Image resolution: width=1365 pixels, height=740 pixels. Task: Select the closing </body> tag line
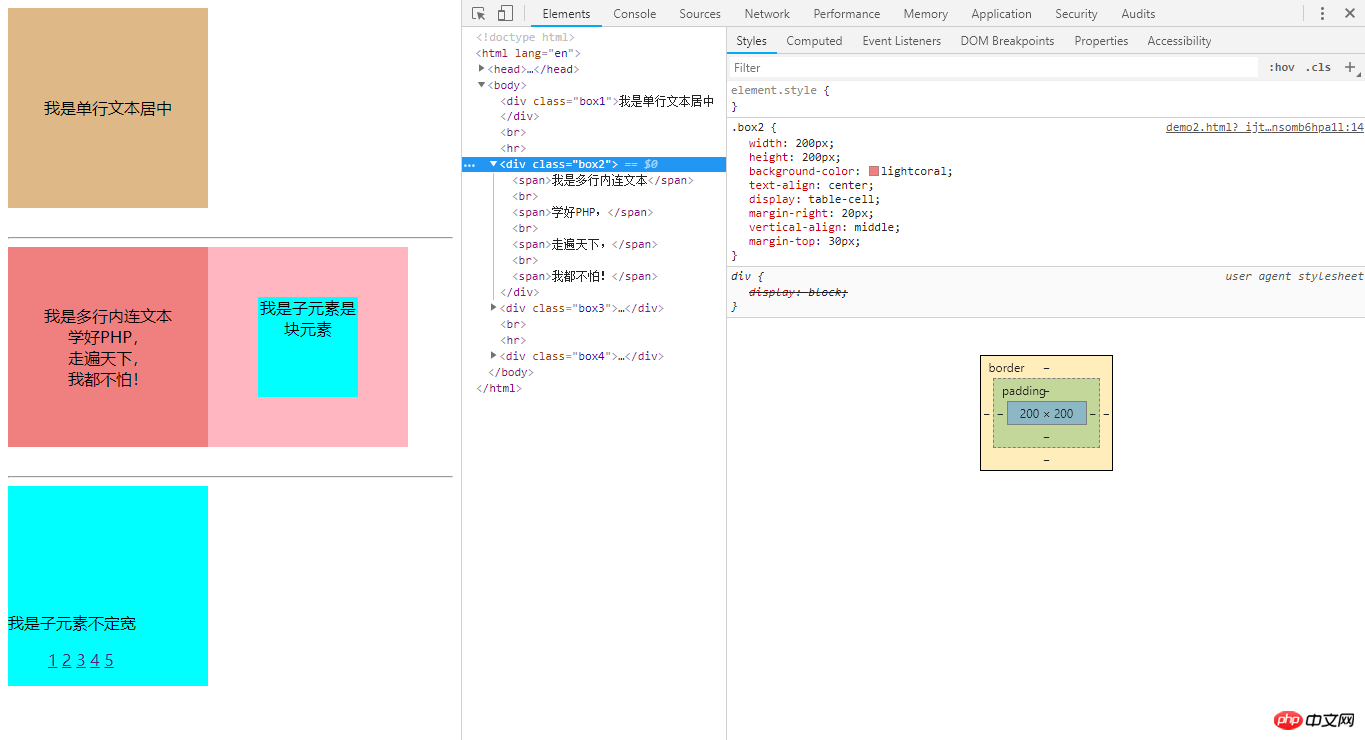click(x=511, y=372)
